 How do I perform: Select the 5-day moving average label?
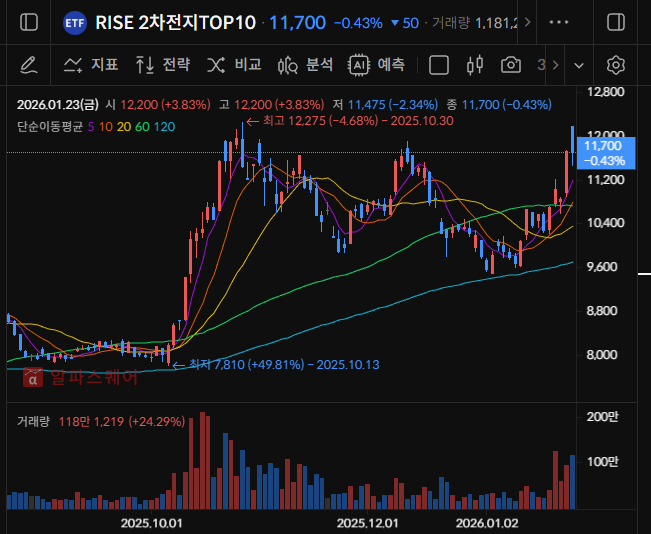(x=91, y=127)
